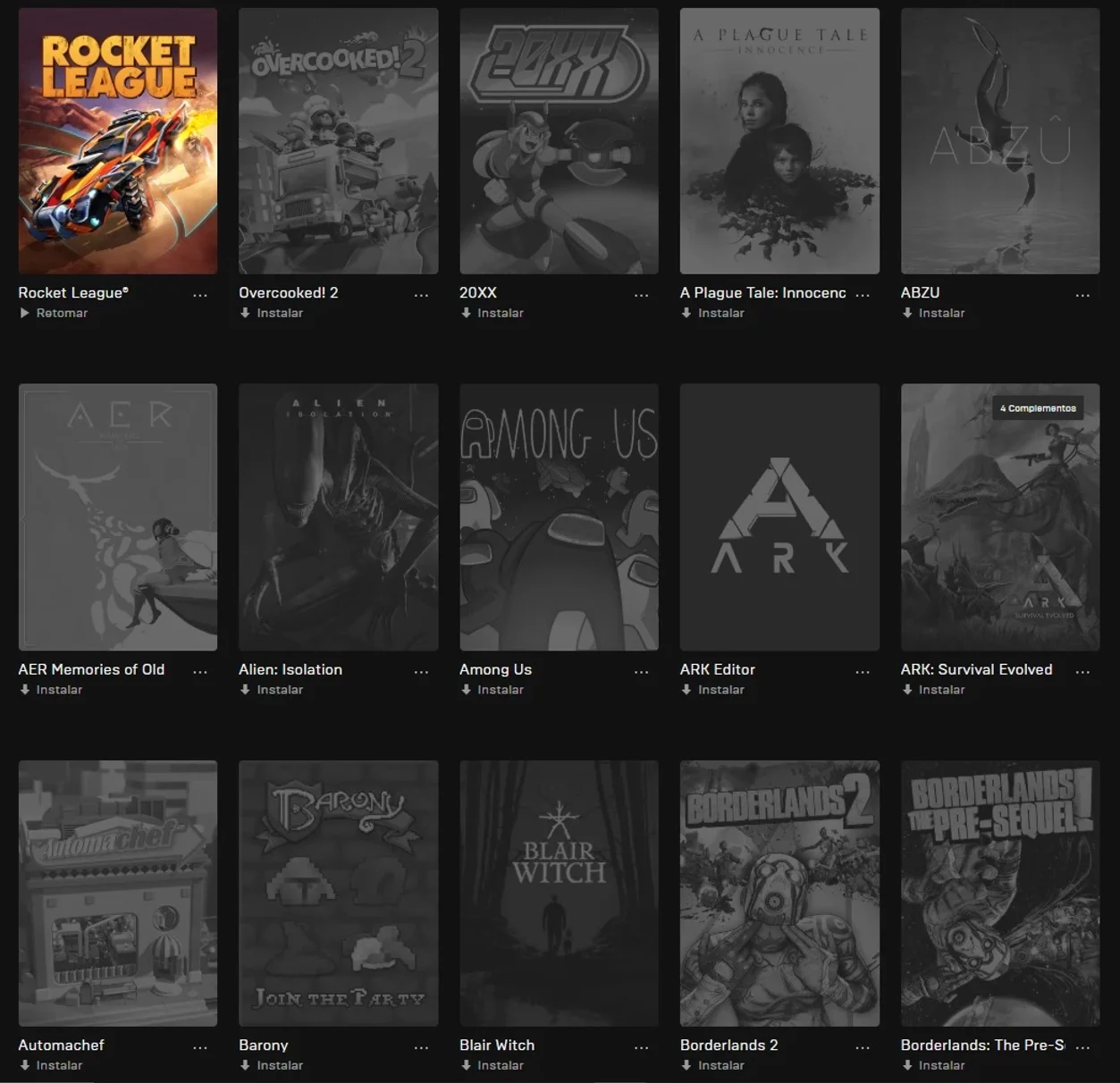Select the Rocket League cover art

[118, 141]
